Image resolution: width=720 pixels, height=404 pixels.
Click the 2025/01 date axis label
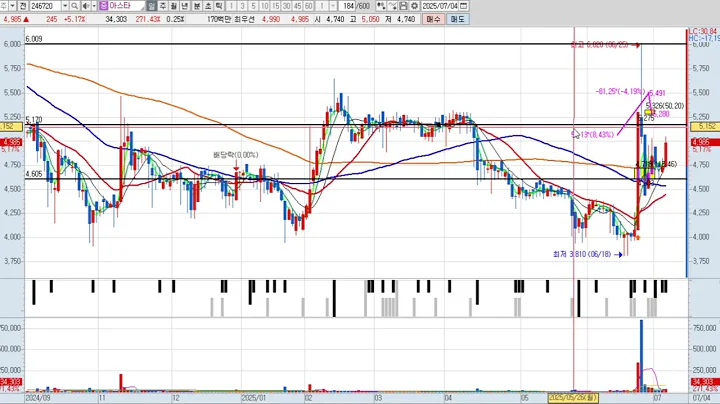[254, 398]
